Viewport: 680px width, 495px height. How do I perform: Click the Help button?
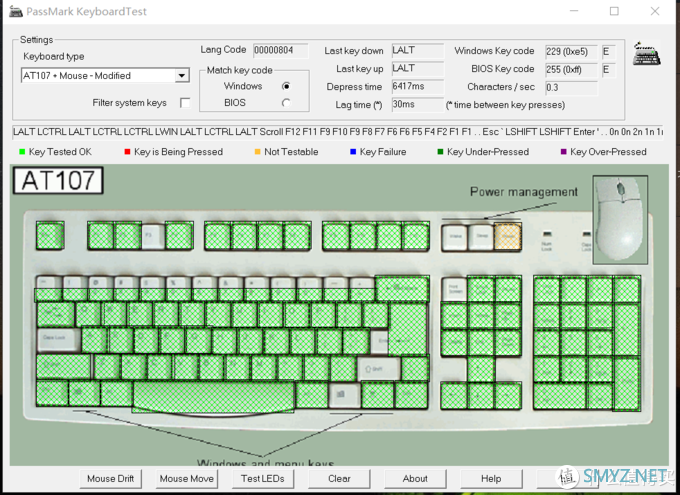click(x=491, y=479)
